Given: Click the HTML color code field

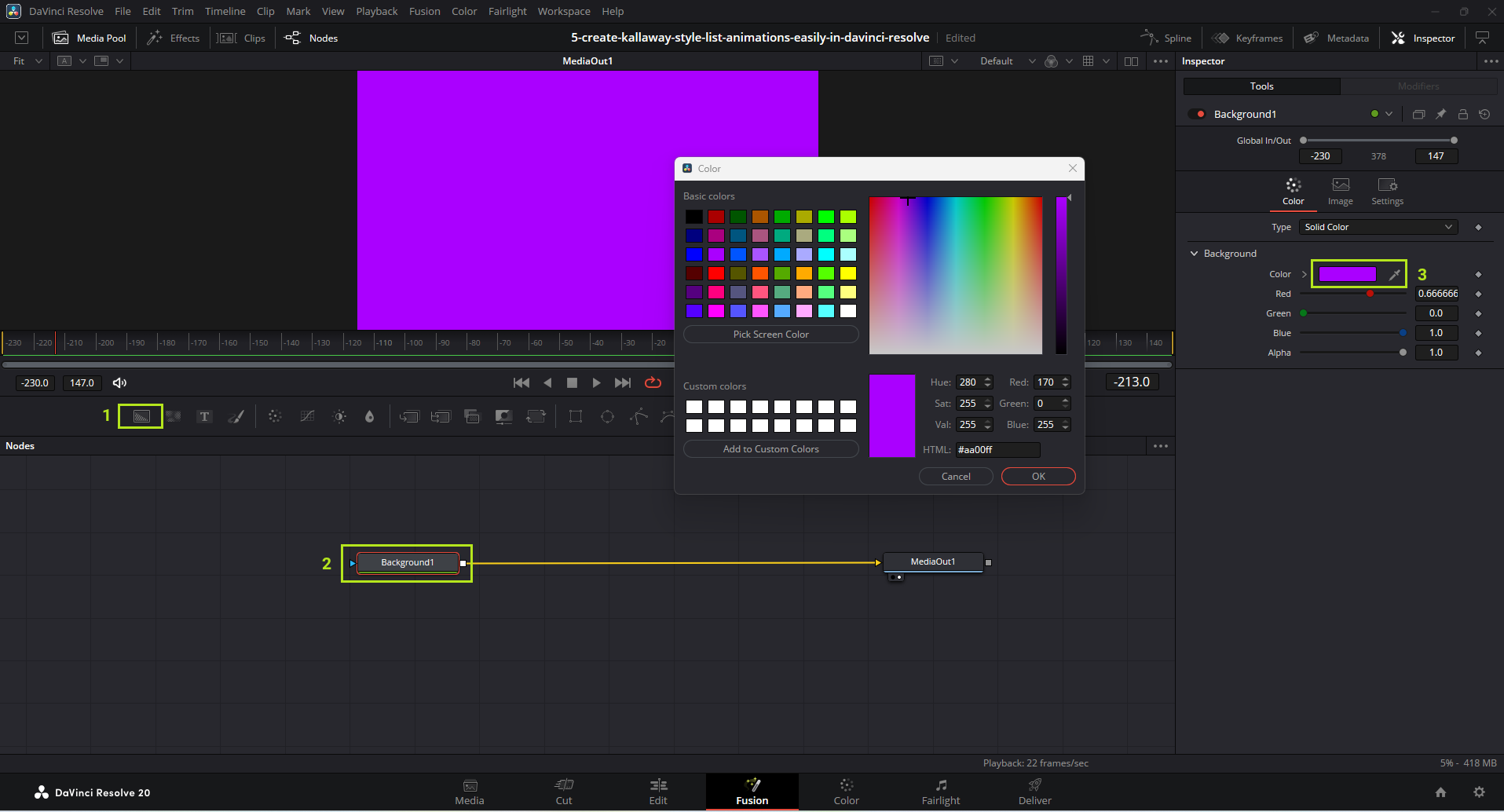Looking at the screenshot, I should (997, 449).
